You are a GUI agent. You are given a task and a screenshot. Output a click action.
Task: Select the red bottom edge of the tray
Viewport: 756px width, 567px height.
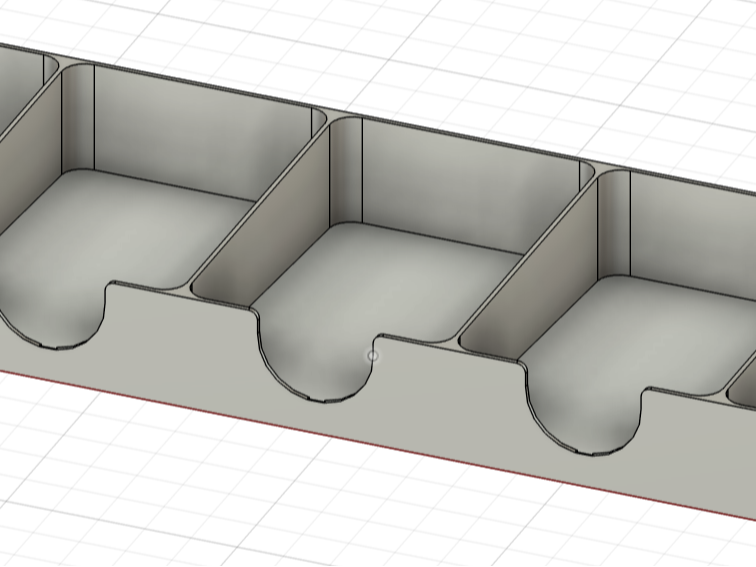coord(378,446)
